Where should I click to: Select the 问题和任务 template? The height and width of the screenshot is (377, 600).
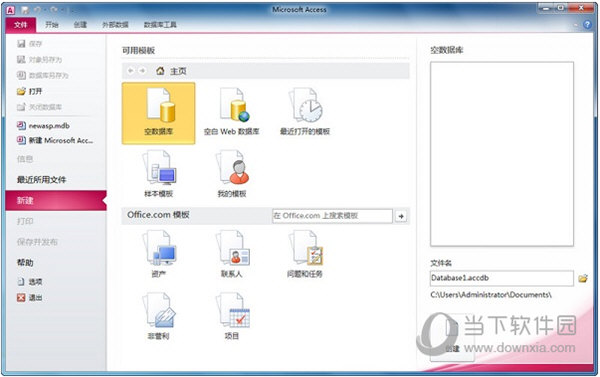305,254
